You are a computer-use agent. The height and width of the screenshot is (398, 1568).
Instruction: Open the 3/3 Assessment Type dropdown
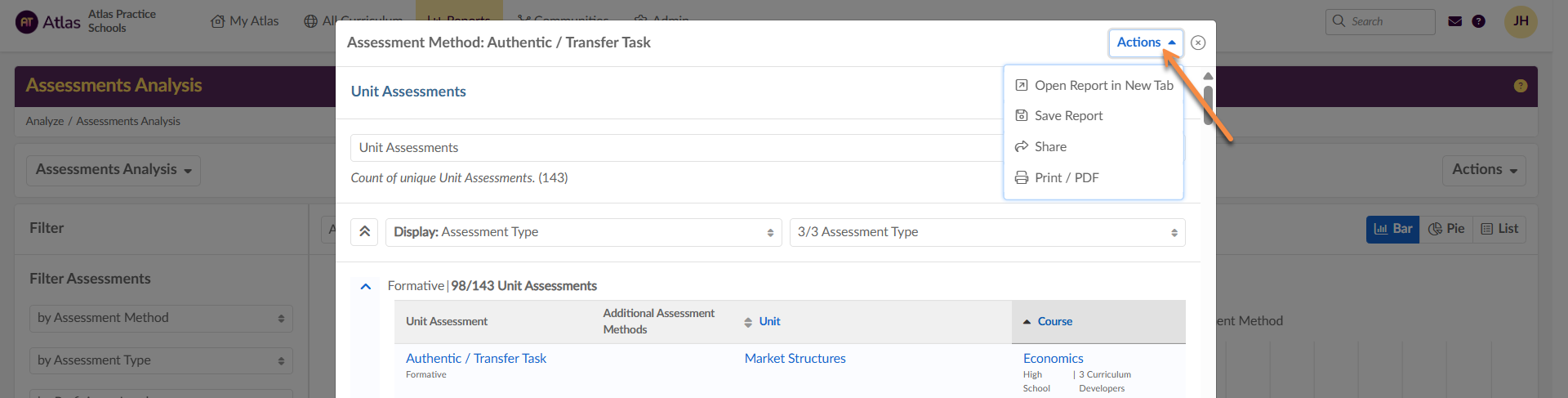click(x=987, y=232)
